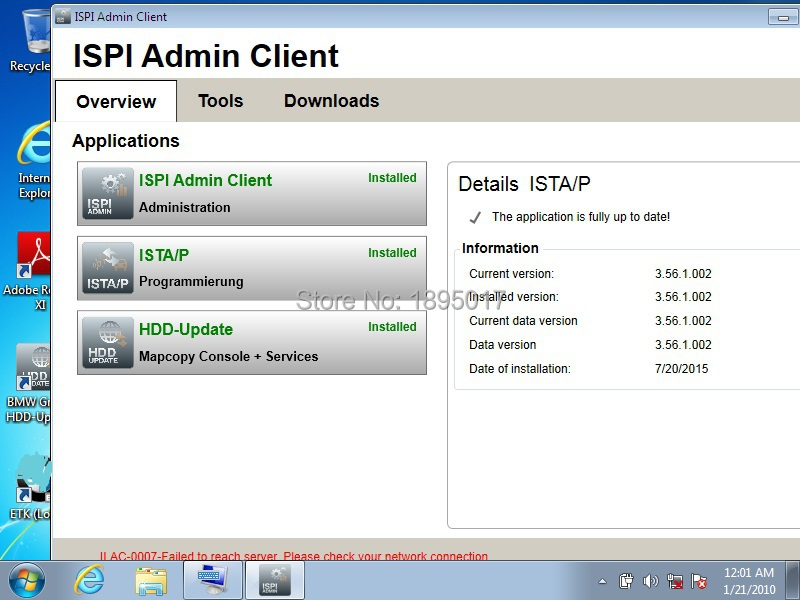Select HDD-Update Mapcopy Console entry
Image resolution: width=800 pixels, height=600 pixels.
(252, 342)
